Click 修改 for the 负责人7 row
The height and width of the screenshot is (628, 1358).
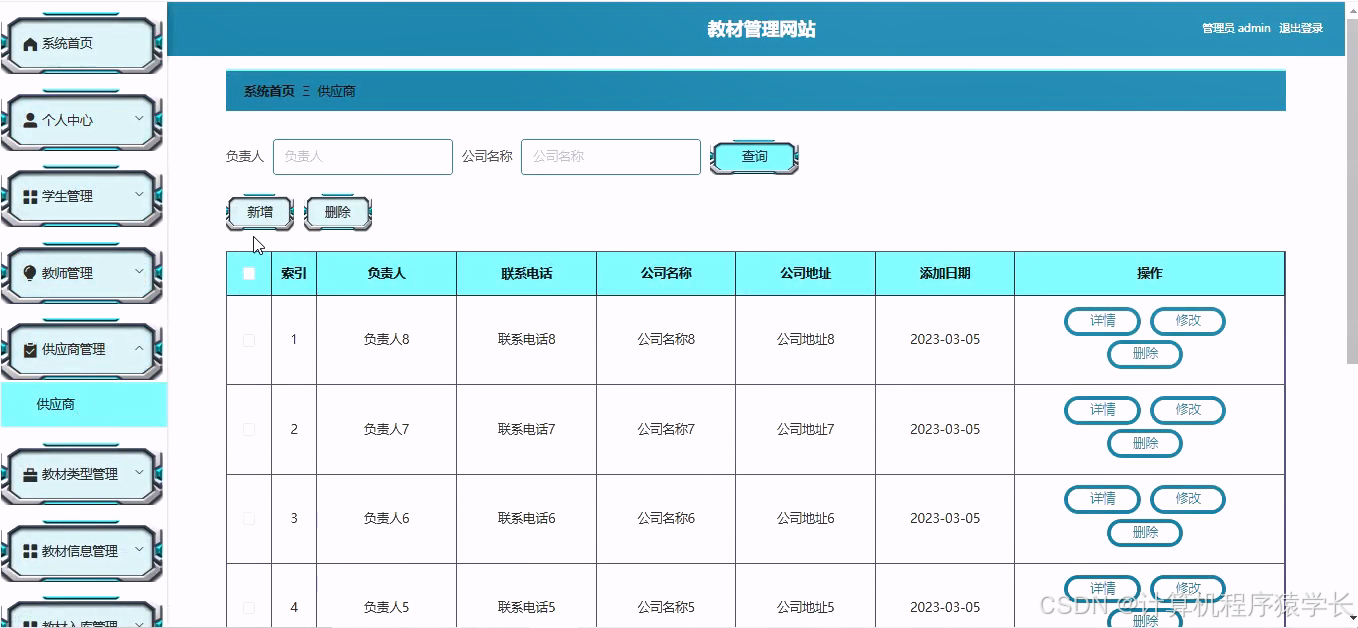pos(1188,410)
